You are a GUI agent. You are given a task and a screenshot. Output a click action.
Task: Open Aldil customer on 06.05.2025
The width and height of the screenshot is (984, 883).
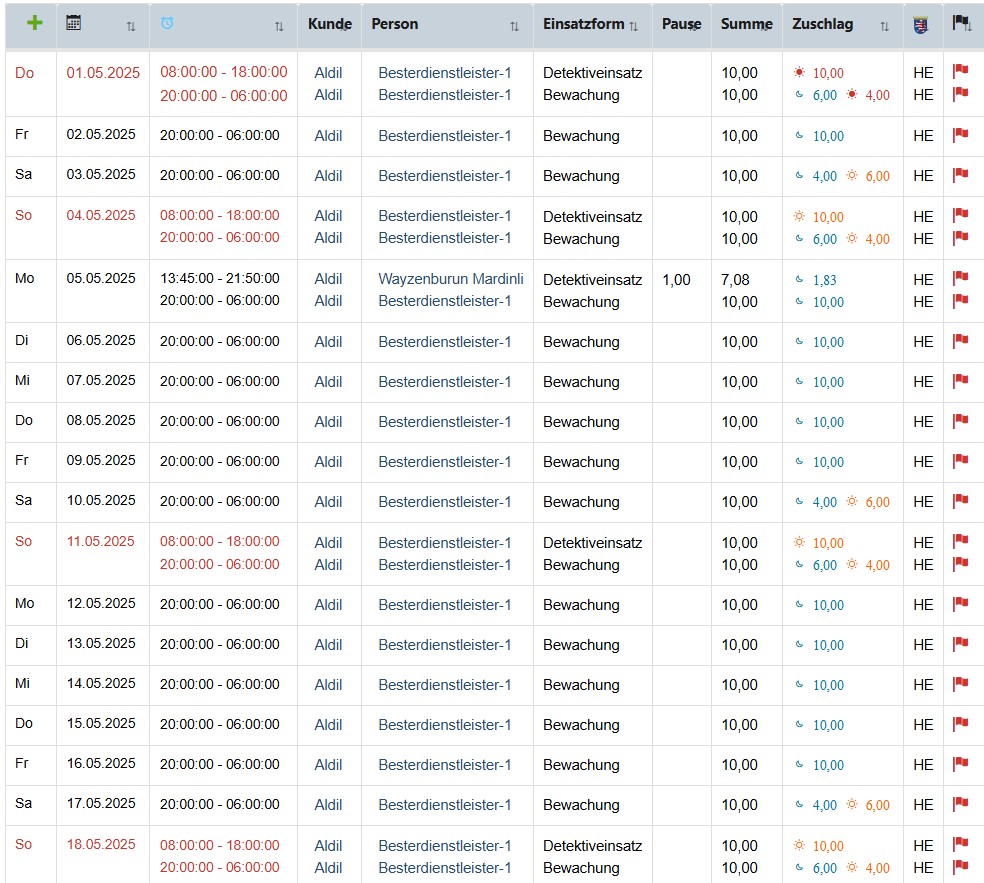tap(328, 342)
